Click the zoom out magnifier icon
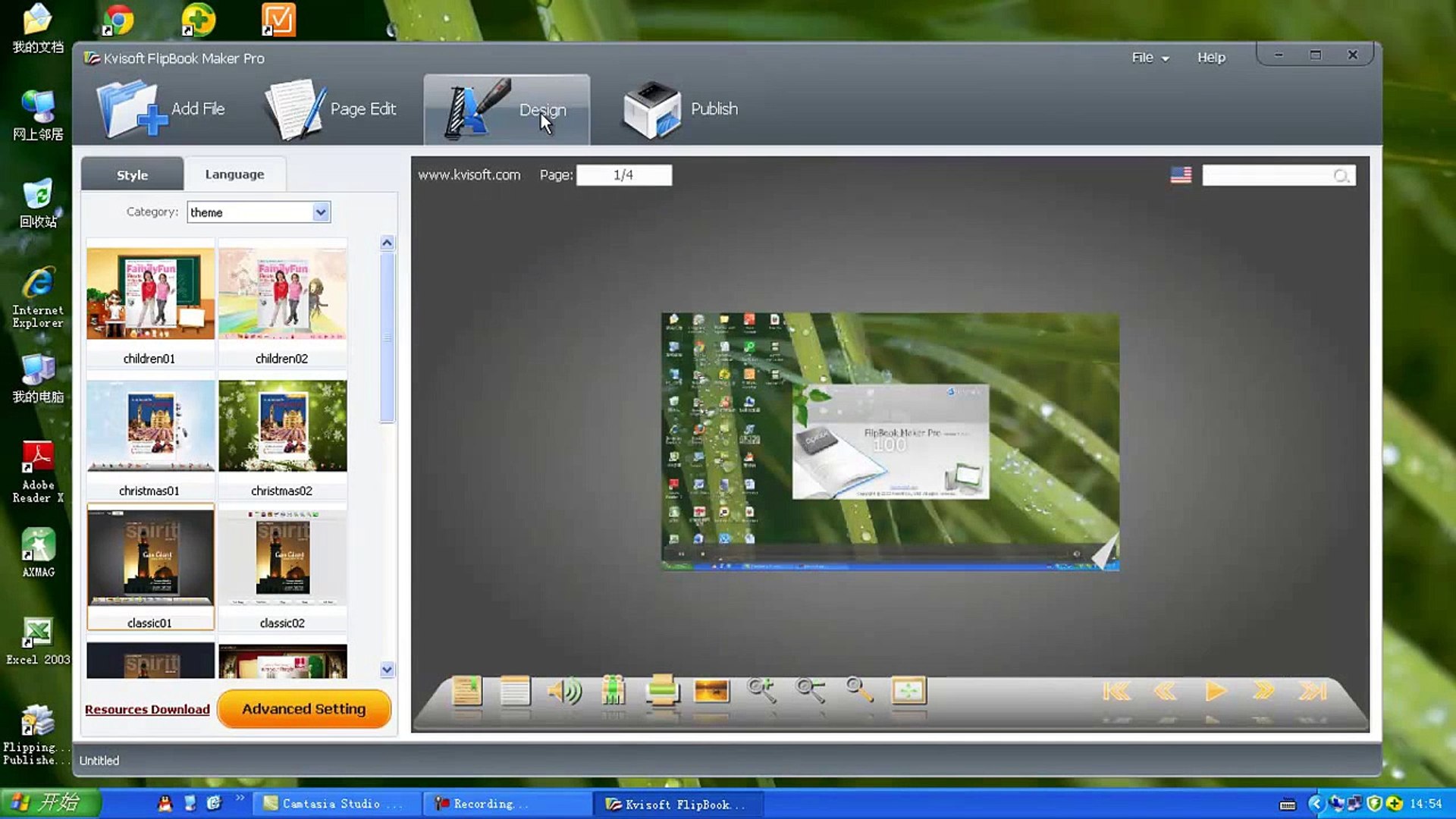 (x=810, y=690)
